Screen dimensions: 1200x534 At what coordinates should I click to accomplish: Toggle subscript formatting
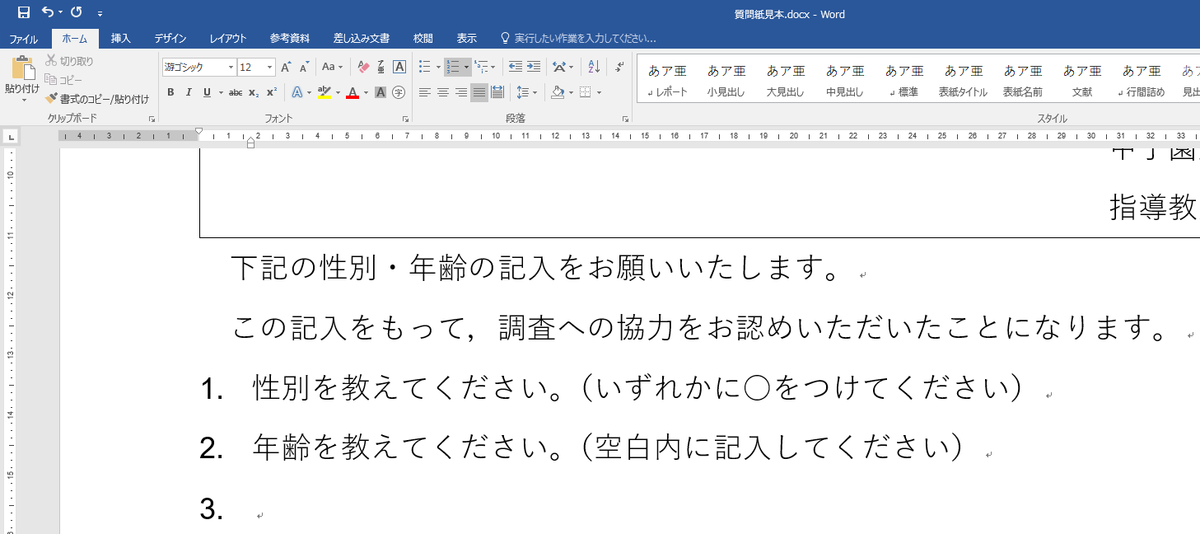(x=254, y=92)
